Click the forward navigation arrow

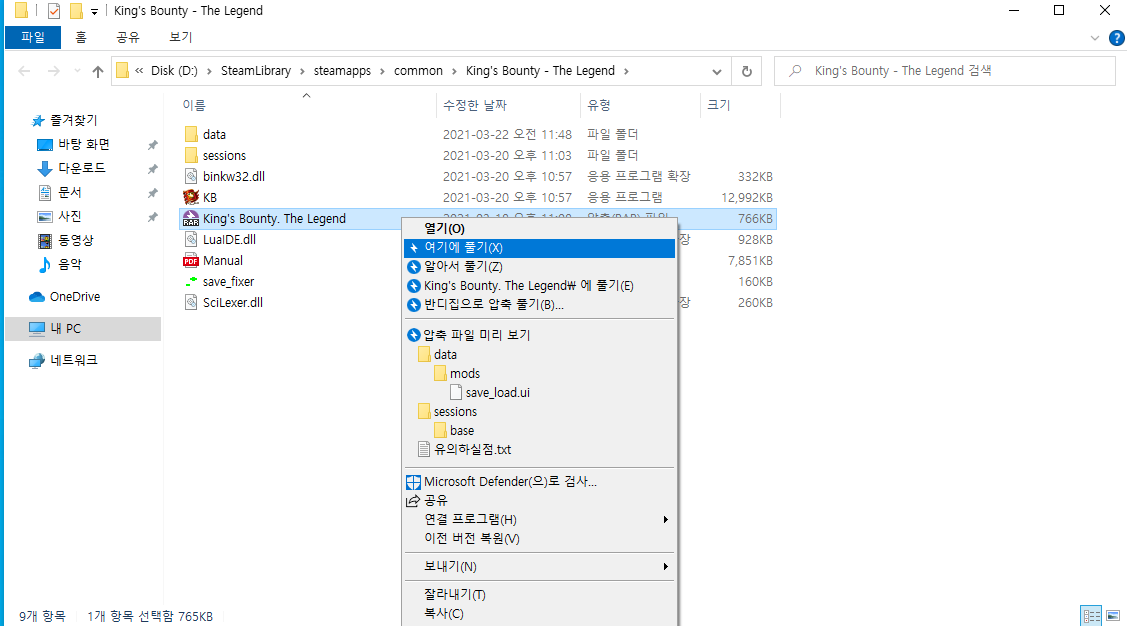point(54,71)
